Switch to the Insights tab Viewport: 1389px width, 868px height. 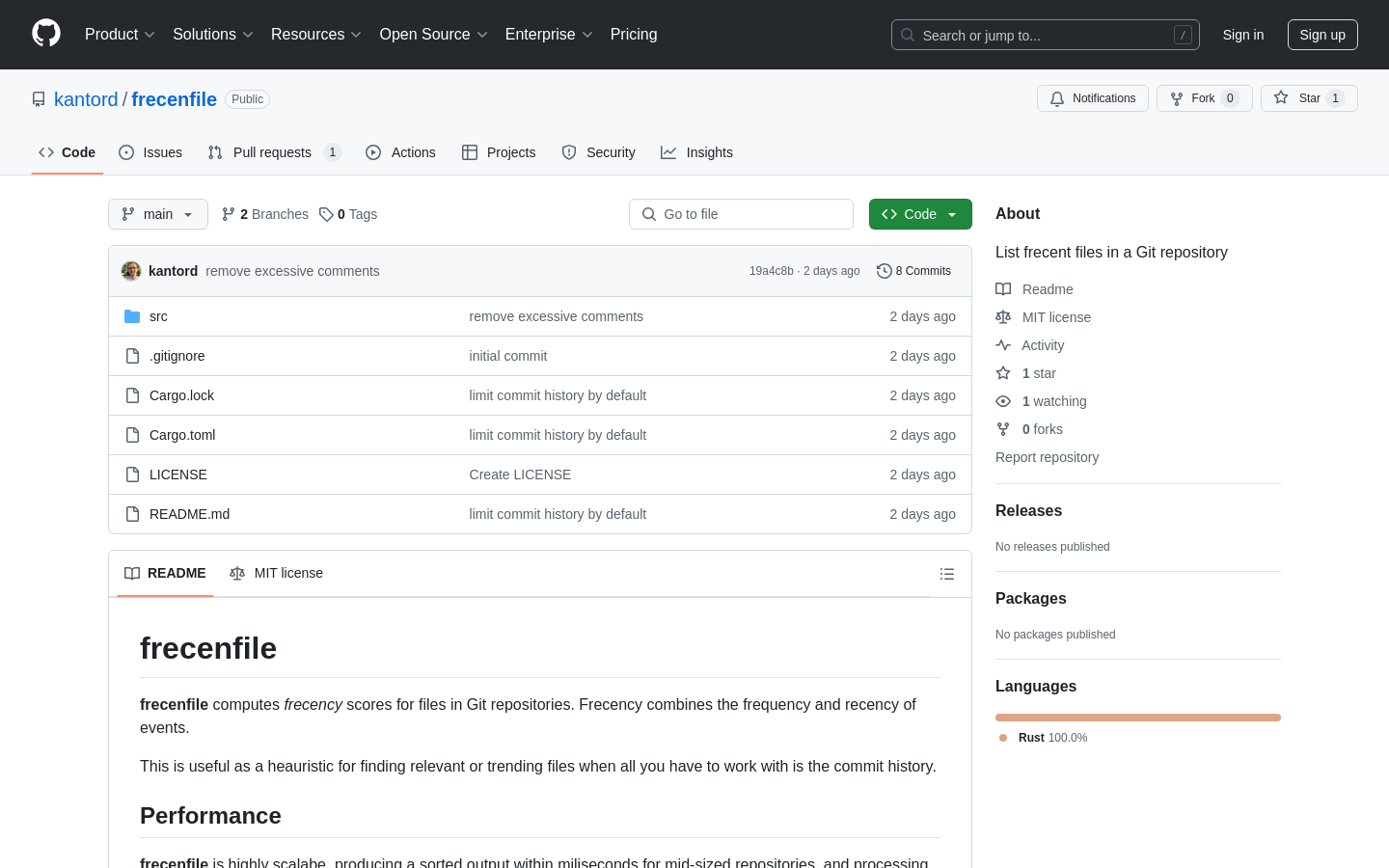pyautogui.click(x=697, y=152)
